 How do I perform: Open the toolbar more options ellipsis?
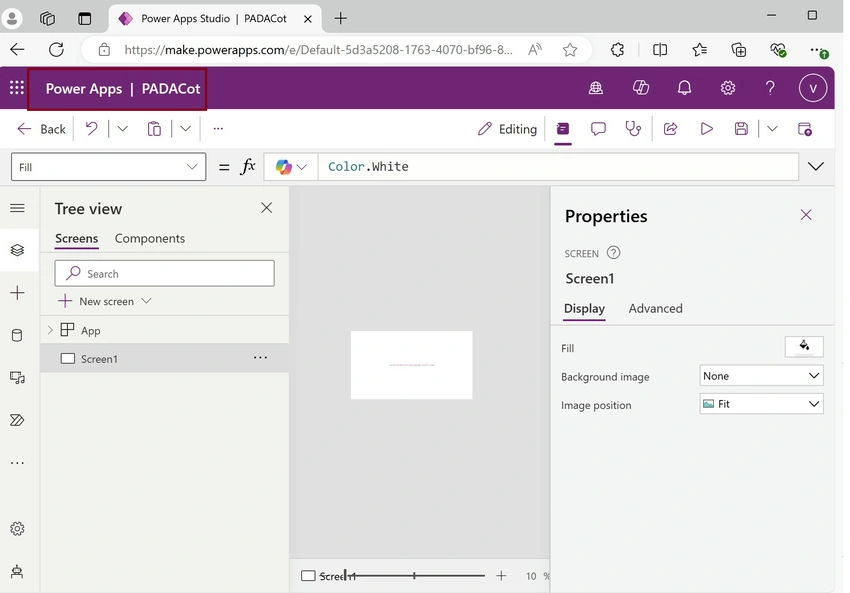[x=218, y=129]
